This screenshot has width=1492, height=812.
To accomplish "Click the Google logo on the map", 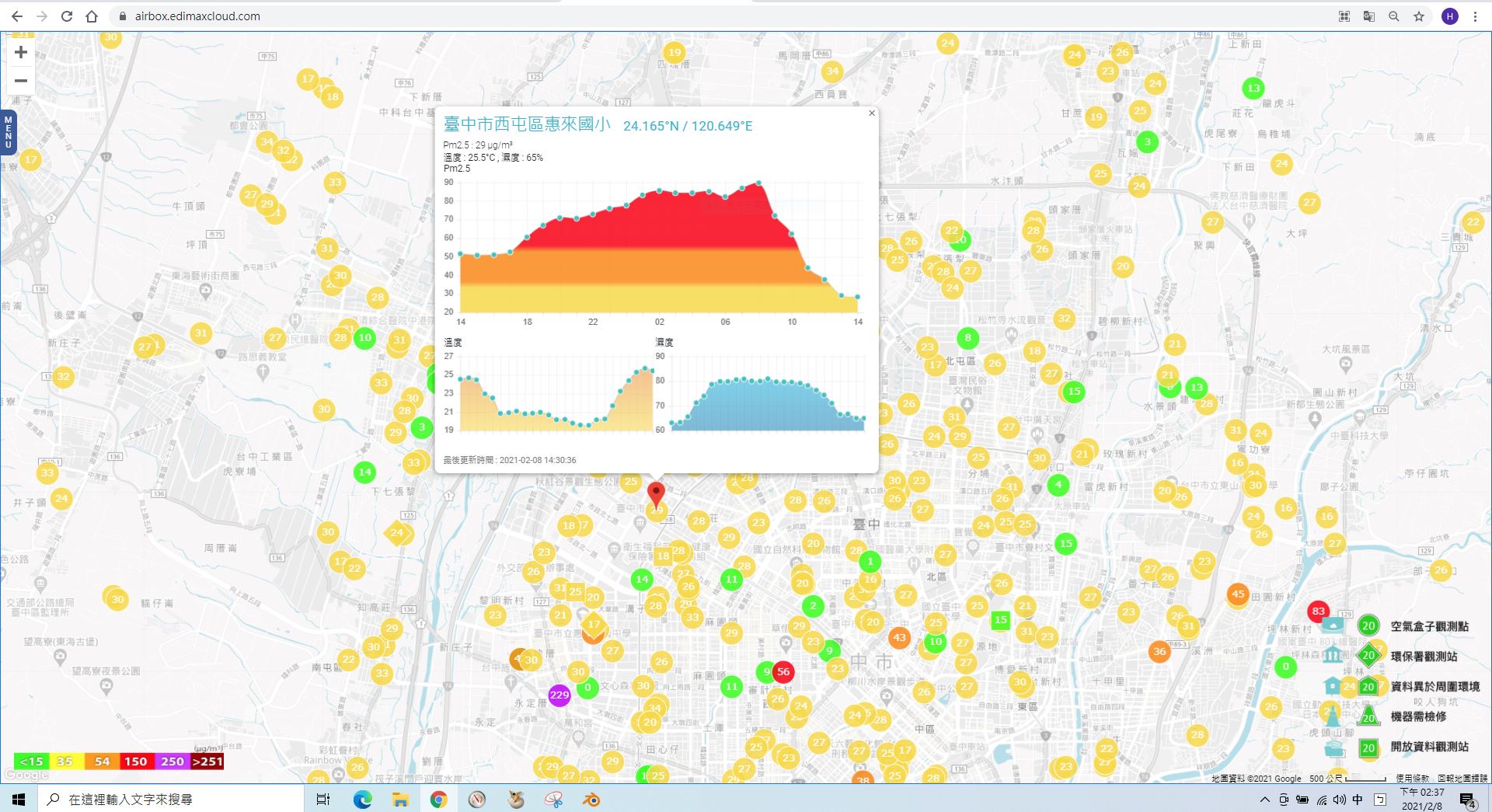I will (26, 775).
